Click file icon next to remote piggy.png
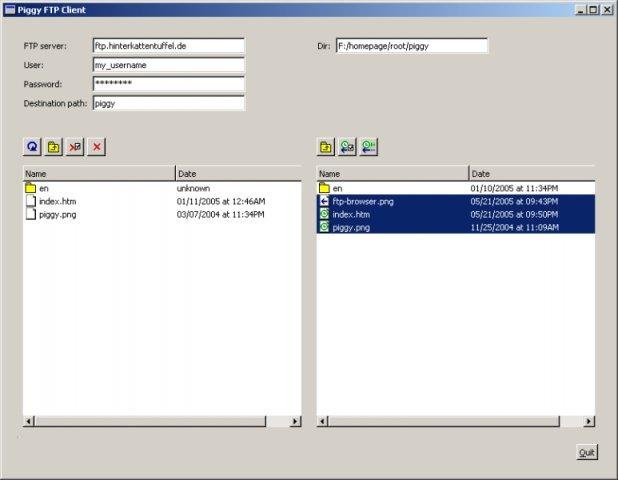Image resolution: width=618 pixels, height=480 pixels. click(x=31, y=214)
